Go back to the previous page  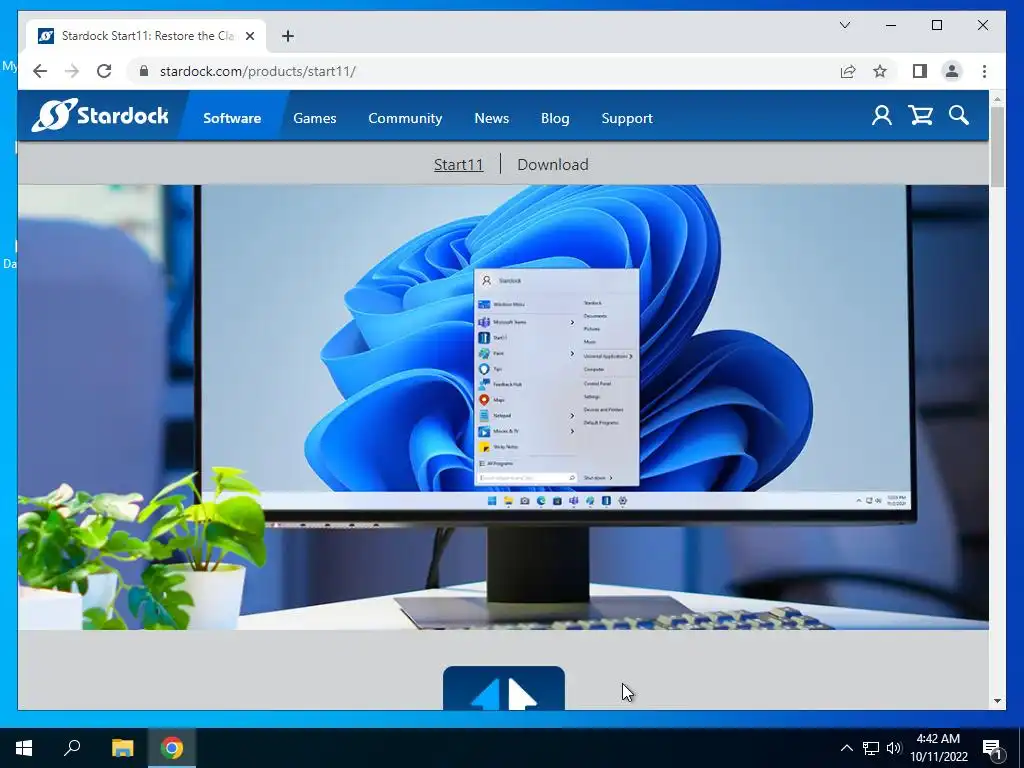(x=40, y=71)
